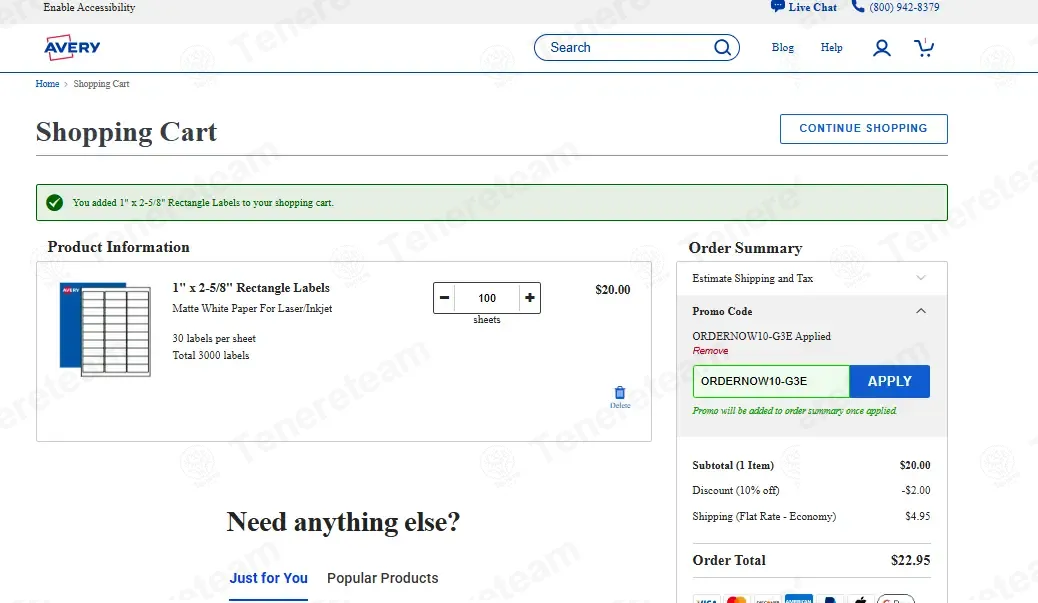Decrease sheet quantity with minus button
The width and height of the screenshot is (1038, 603).
pyautogui.click(x=445, y=298)
